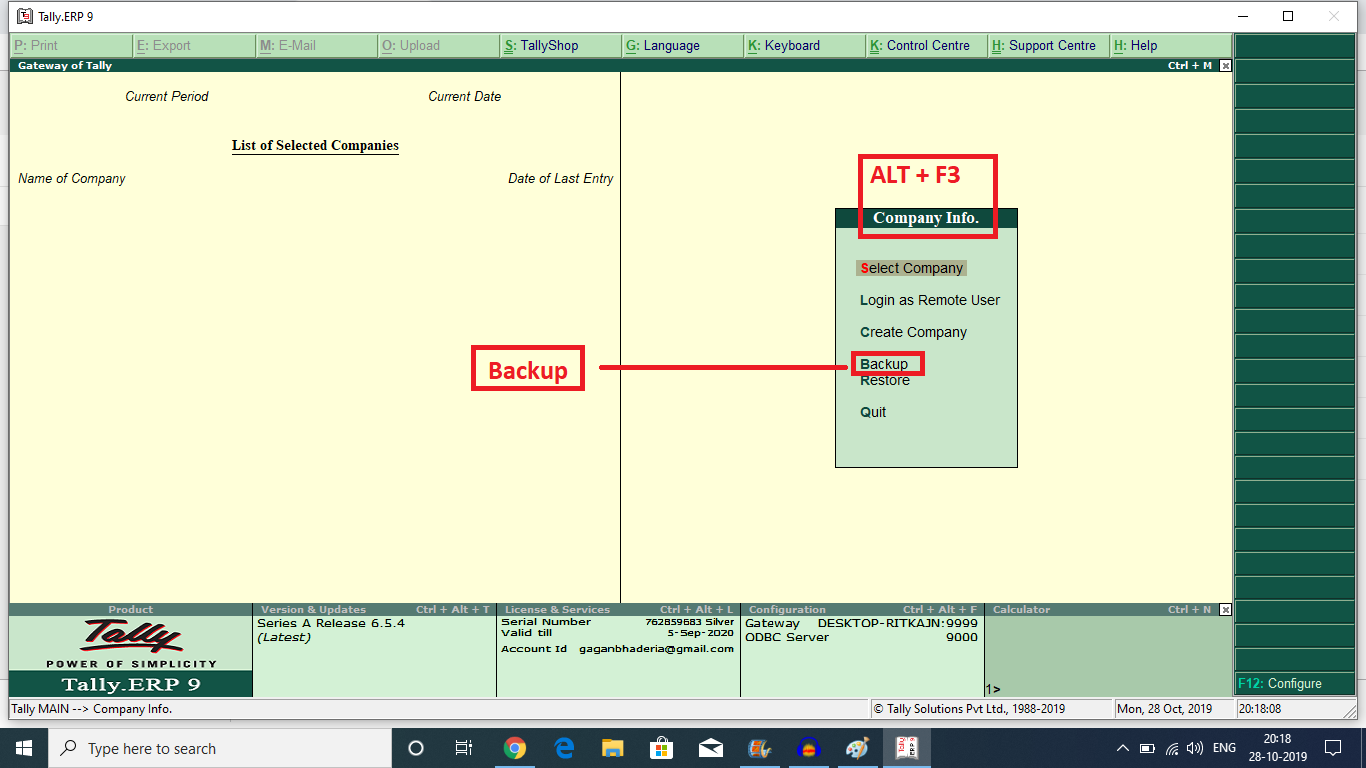Select Backup in the Company Info menu
The height and width of the screenshot is (768, 1366).
(885, 363)
